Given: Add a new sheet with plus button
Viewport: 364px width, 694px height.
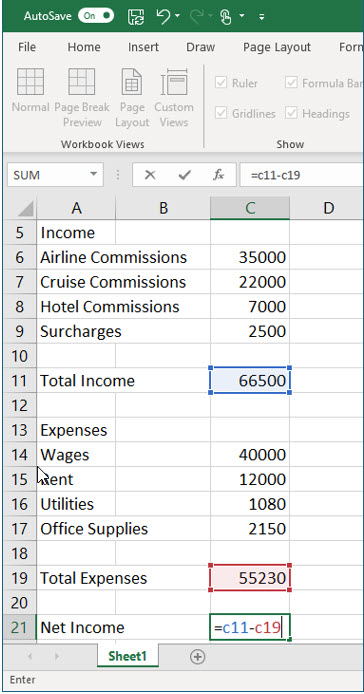Looking at the screenshot, I should [197, 657].
